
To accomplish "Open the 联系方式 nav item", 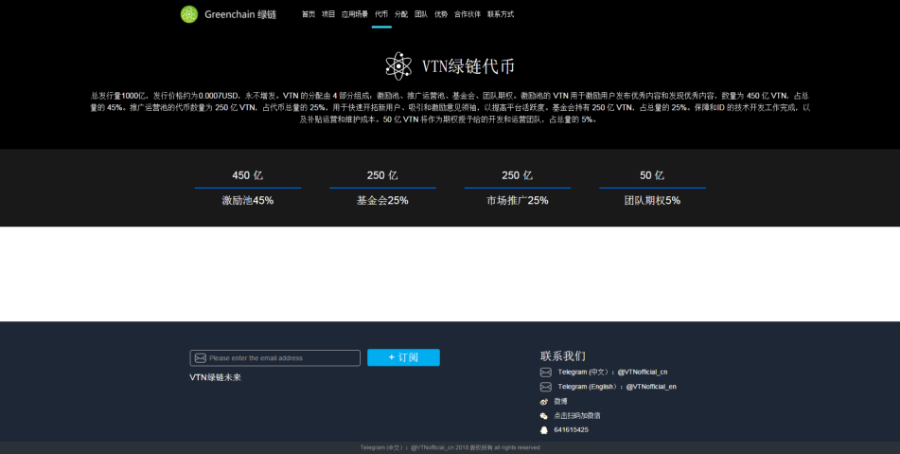I will [x=501, y=14].
